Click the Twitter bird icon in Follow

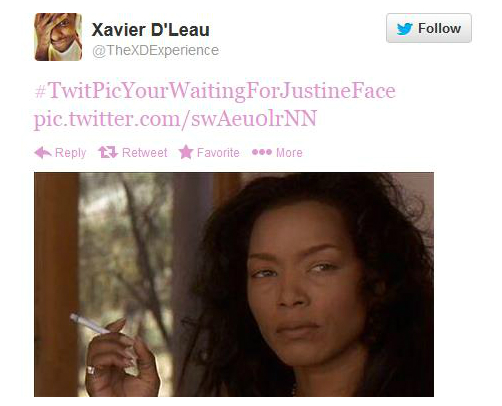point(405,29)
